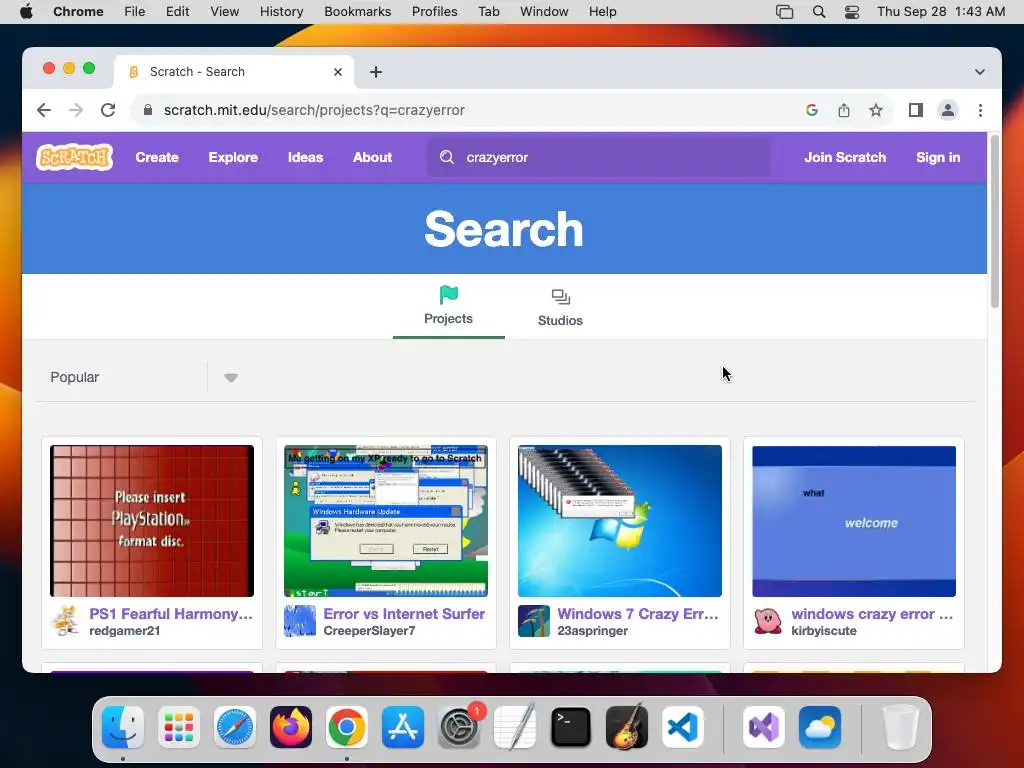
Task: View site information via lock icon
Action: [x=148, y=110]
